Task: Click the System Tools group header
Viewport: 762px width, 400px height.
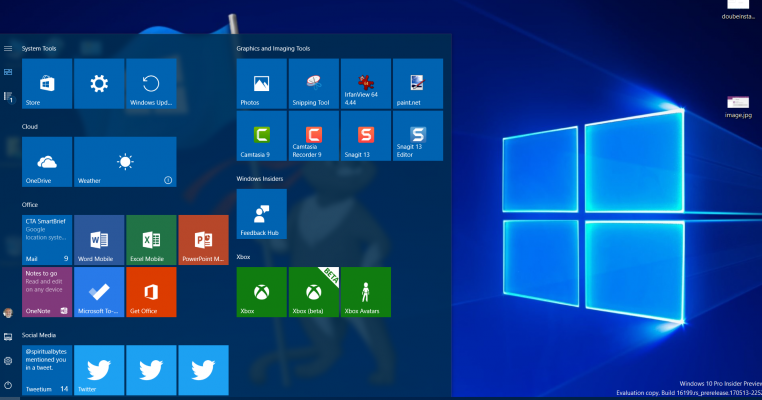Action: coord(39,49)
